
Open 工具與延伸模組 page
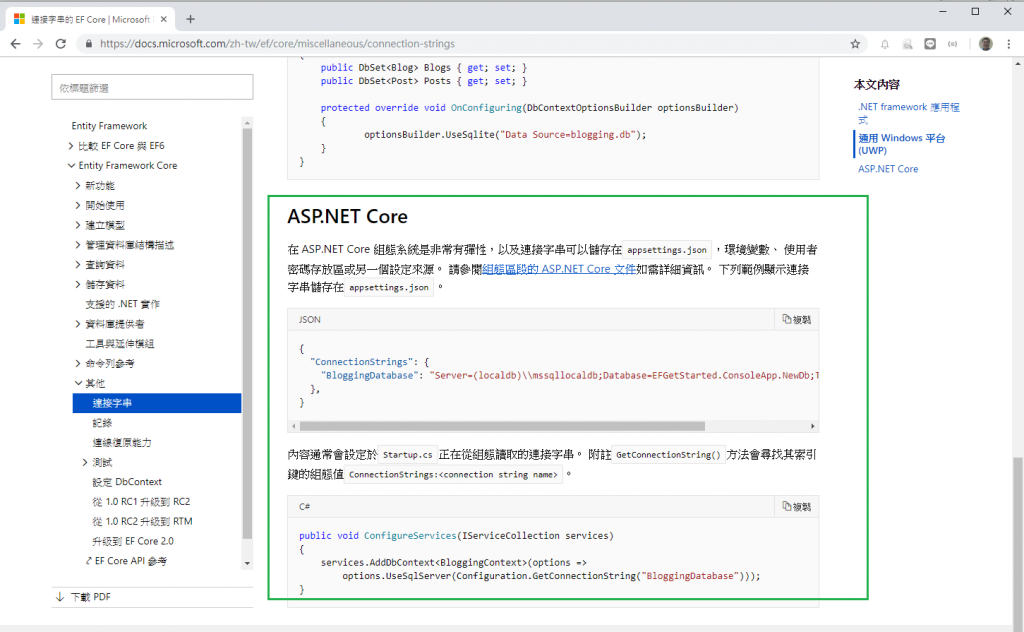click(120, 343)
